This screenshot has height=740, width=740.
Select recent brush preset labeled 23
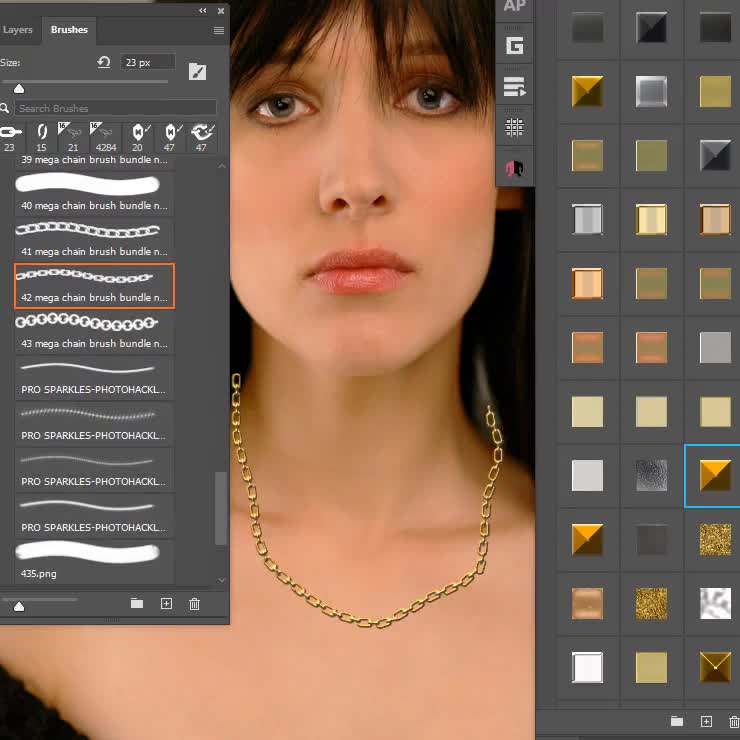click(x=10, y=138)
